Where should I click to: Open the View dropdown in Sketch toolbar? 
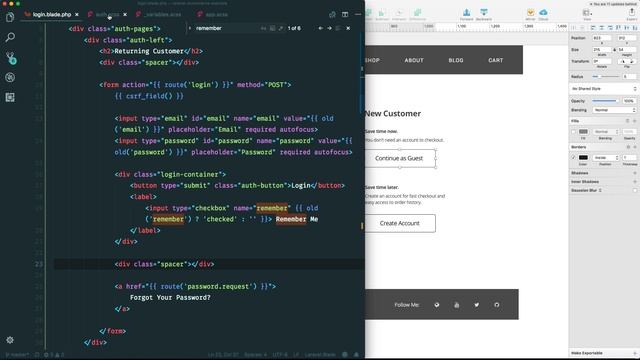pyautogui.click(x=587, y=14)
